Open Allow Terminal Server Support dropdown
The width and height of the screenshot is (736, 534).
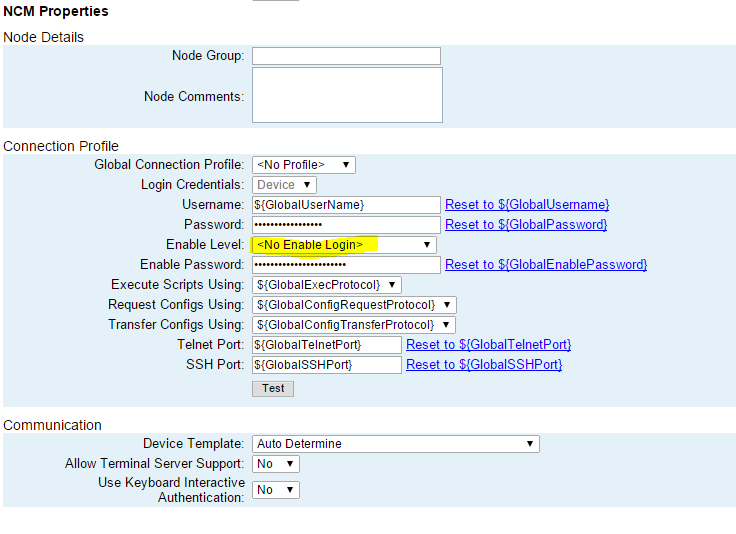click(276, 464)
